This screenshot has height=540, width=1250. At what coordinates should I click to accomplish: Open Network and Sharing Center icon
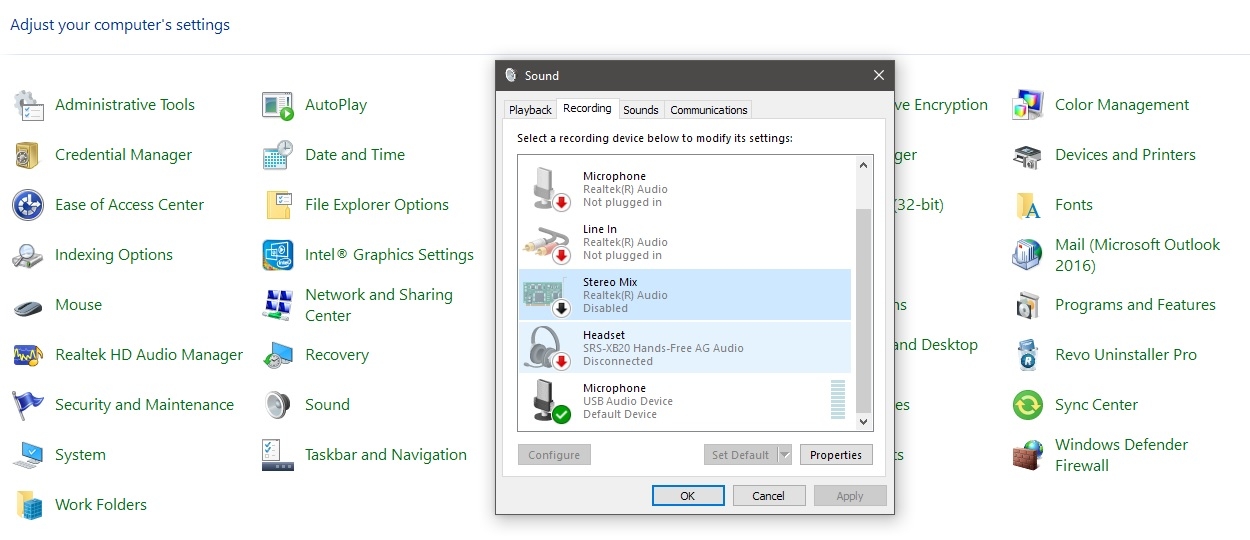[x=278, y=305]
